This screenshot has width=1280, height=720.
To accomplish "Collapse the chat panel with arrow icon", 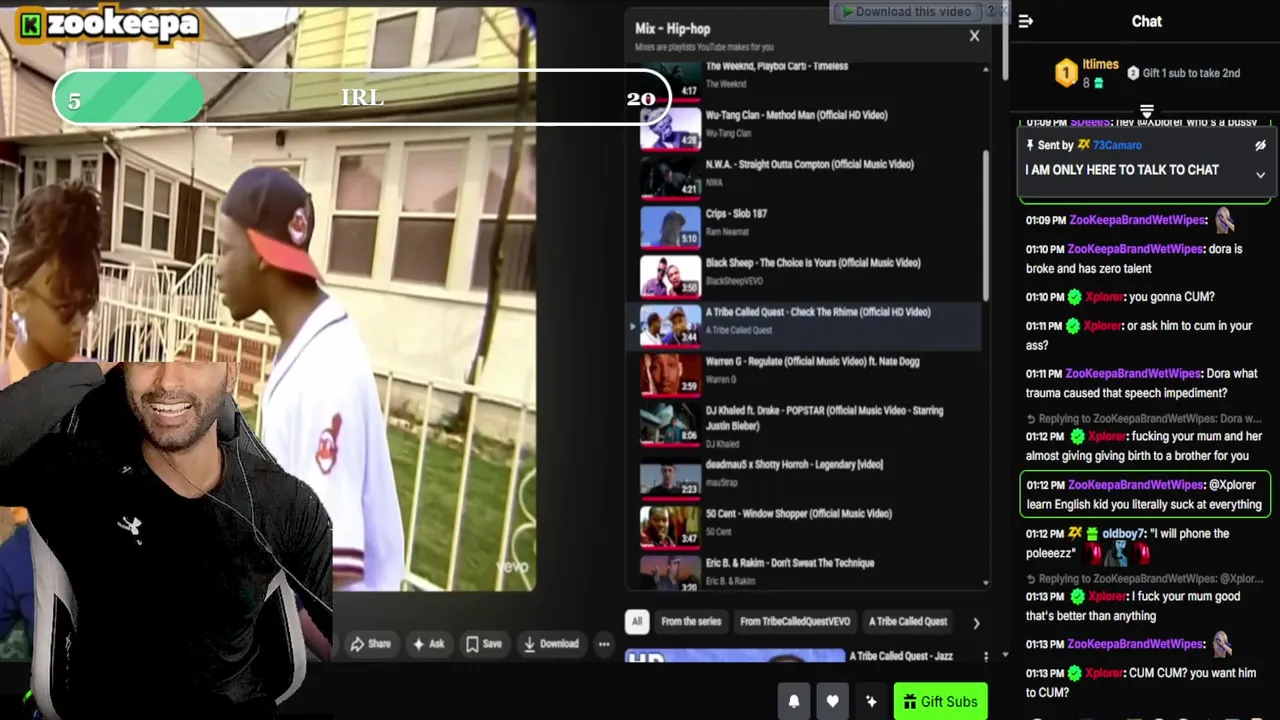I will 1025,21.
